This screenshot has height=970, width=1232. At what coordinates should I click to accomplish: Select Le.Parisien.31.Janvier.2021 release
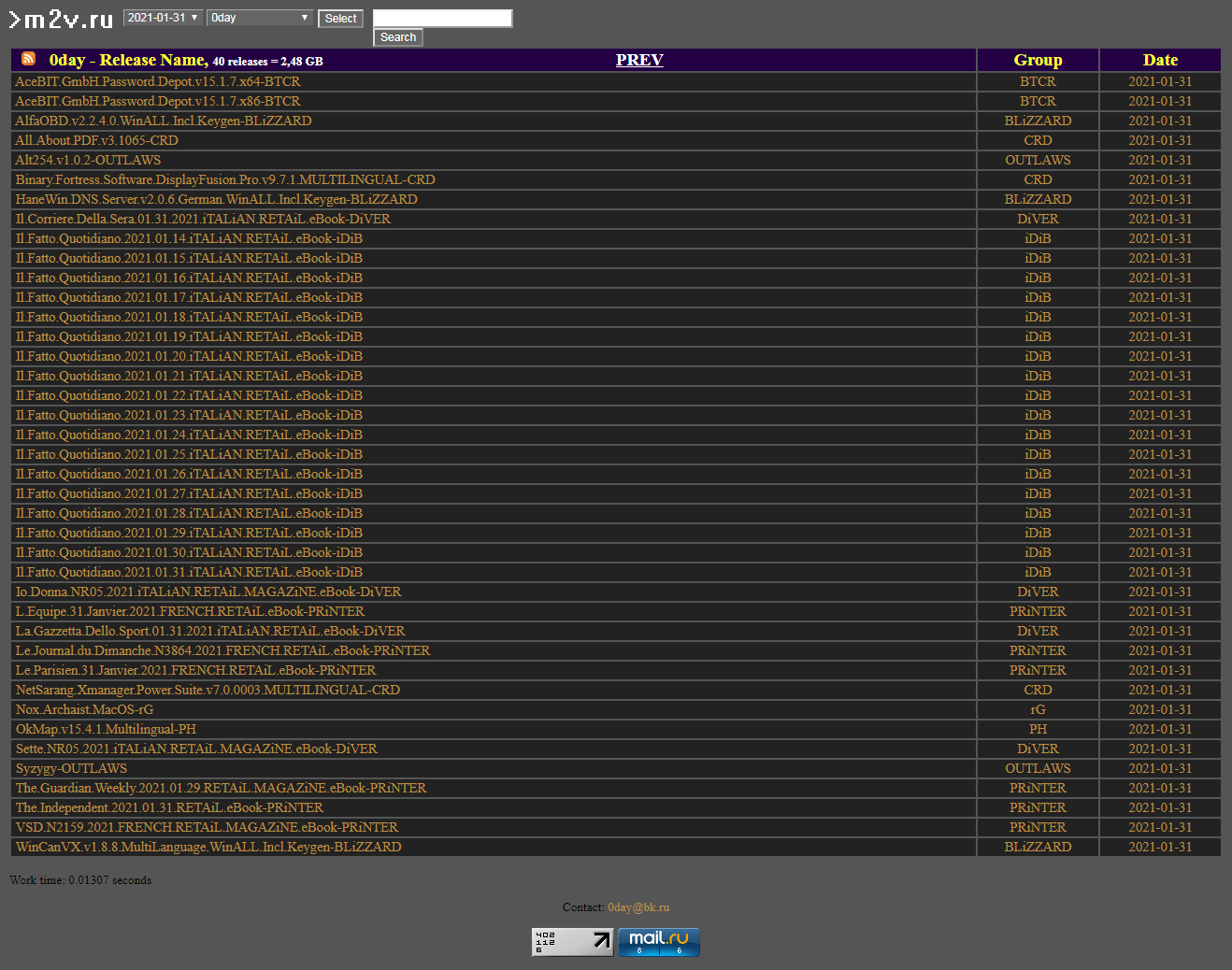tap(195, 670)
